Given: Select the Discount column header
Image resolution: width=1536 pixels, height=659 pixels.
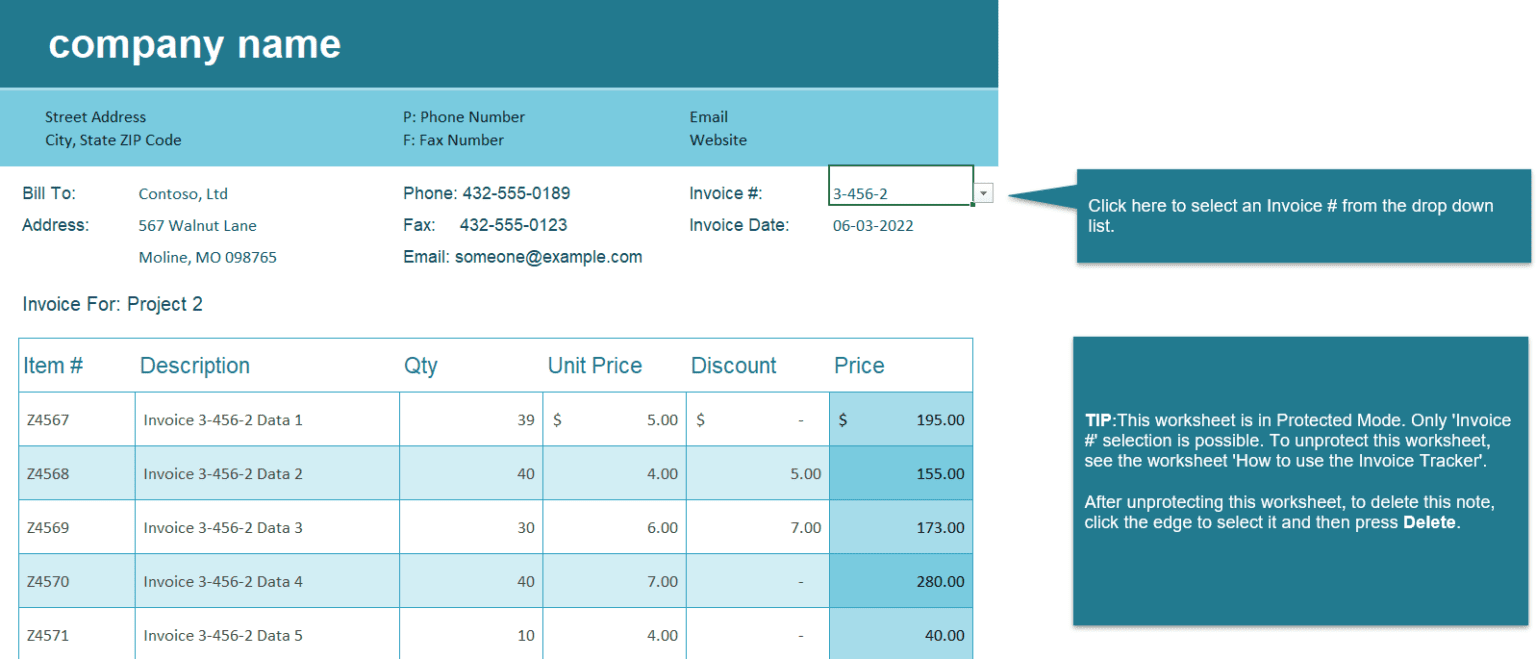Looking at the screenshot, I should (x=733, y=365).
